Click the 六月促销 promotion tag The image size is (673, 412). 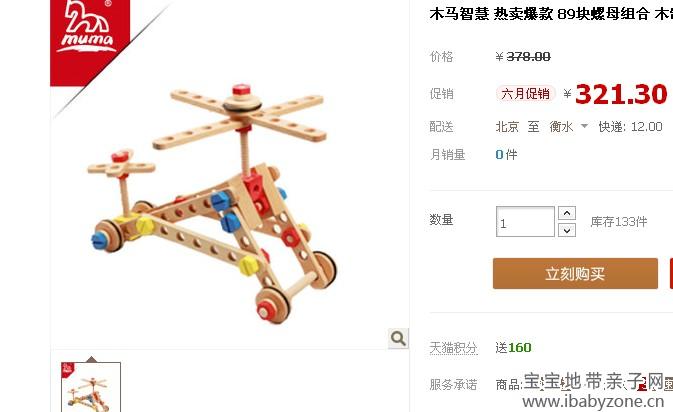[526, 94]
